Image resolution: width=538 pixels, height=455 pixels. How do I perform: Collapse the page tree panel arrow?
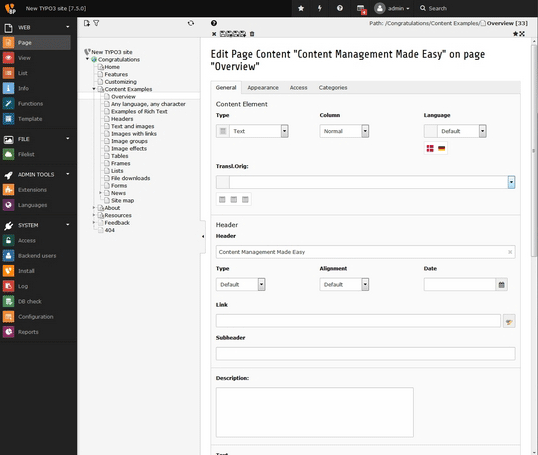coord(203,236)
